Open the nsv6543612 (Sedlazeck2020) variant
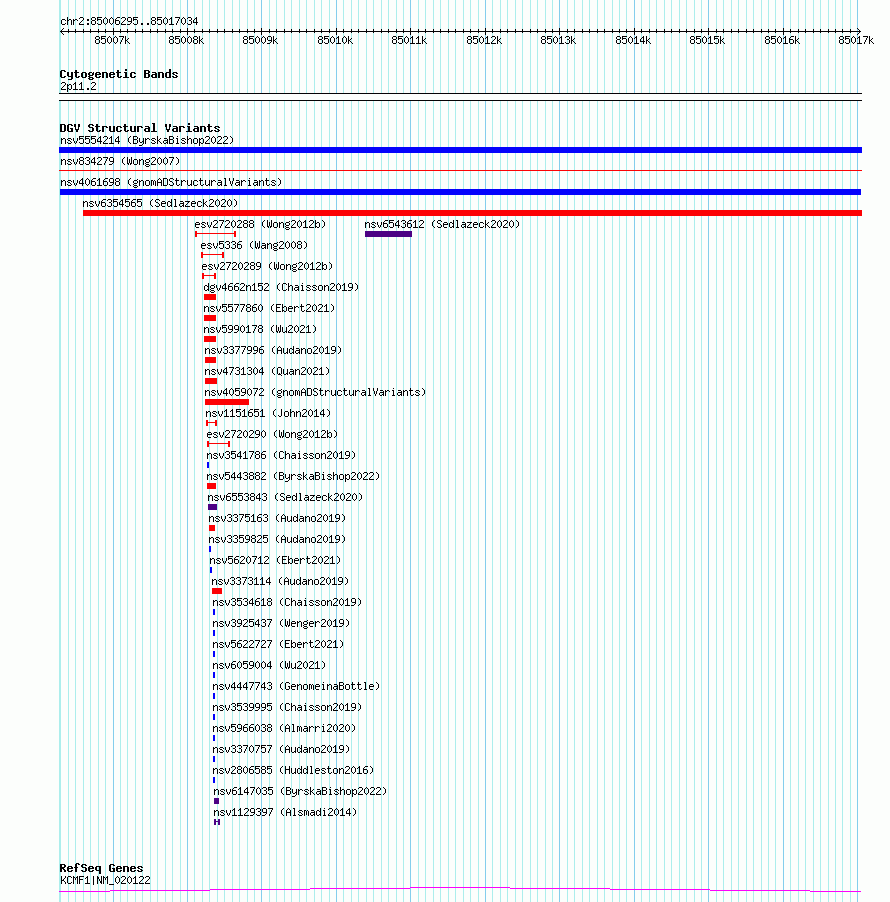Image resolution: width=890 pixels, height=902 pixels. (442, 224)
